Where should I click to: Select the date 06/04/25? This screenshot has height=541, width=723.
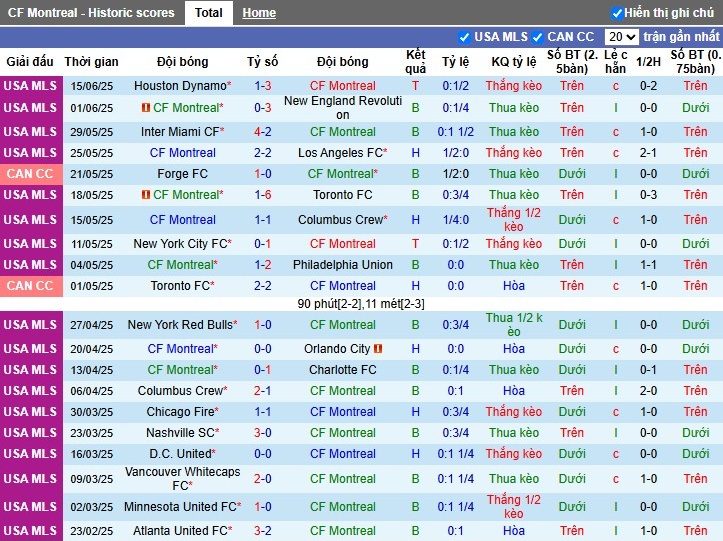click(x=91, y=391)
